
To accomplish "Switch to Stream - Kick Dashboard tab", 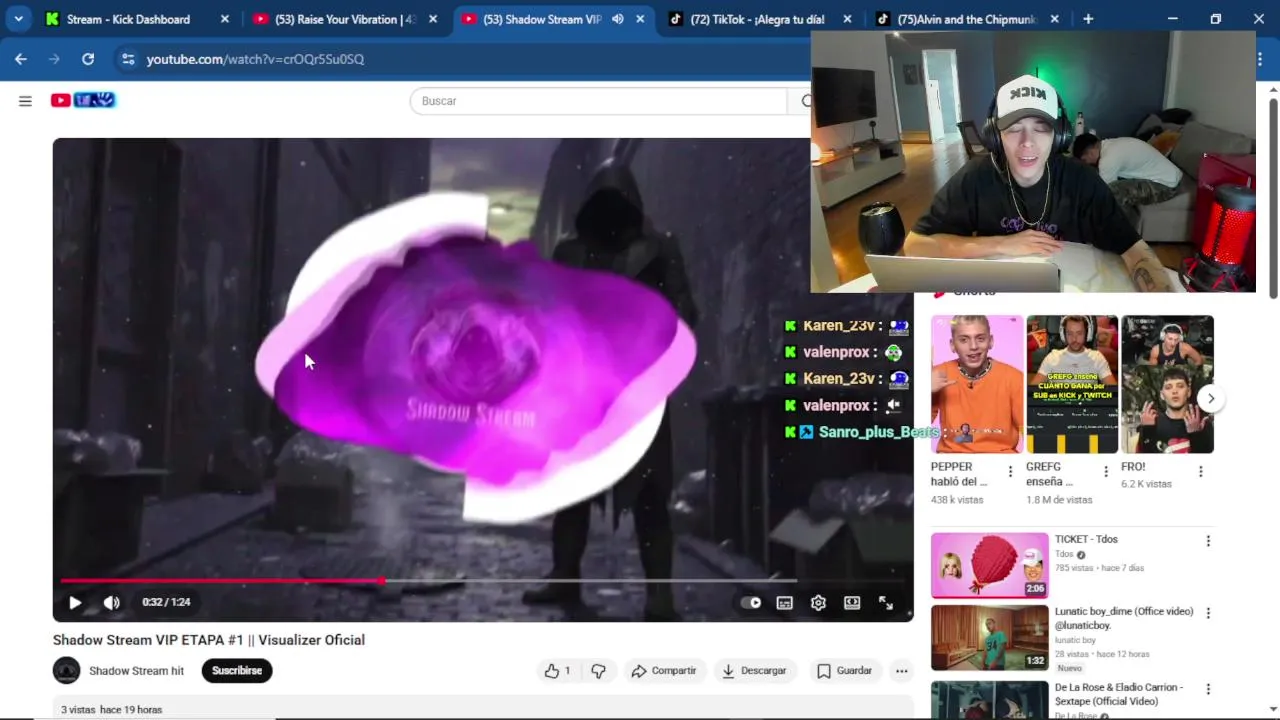I will 138,19.
